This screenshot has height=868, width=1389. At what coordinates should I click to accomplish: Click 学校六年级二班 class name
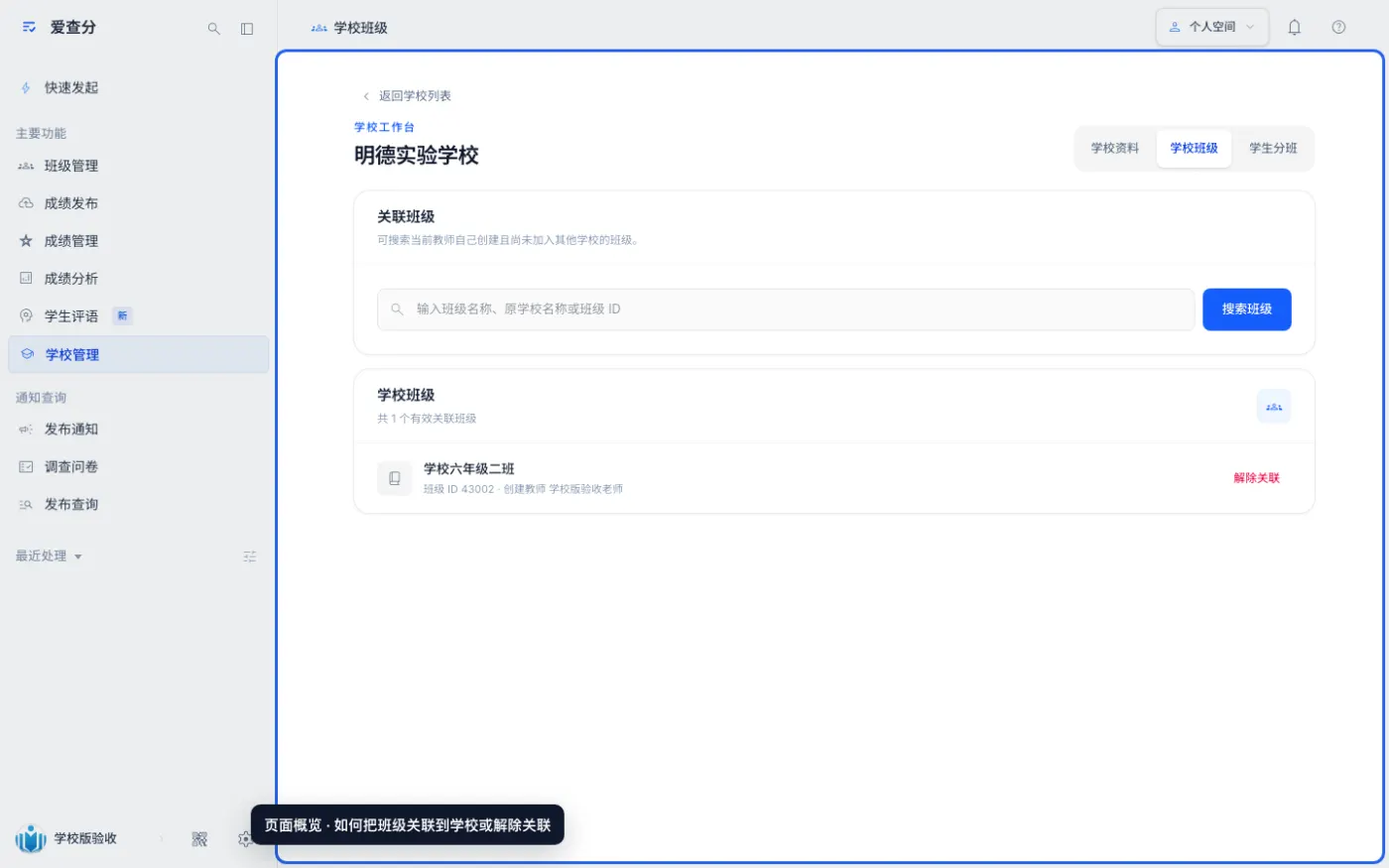[469, 469]
